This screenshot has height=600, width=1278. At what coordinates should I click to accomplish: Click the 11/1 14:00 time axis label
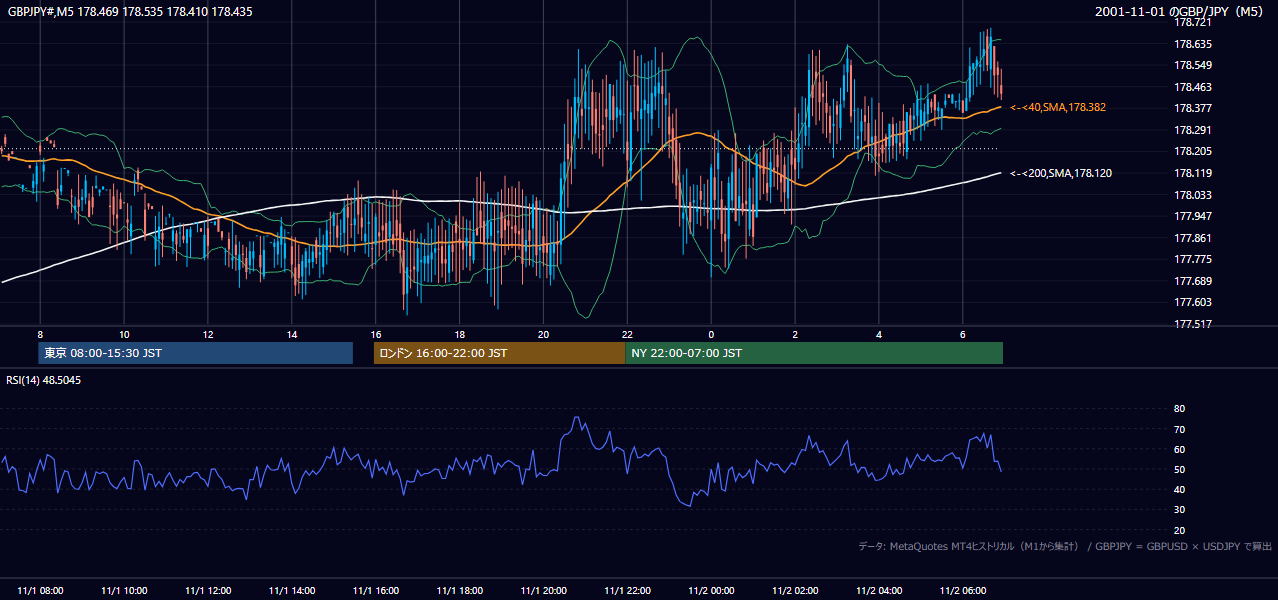click(292, 591)
